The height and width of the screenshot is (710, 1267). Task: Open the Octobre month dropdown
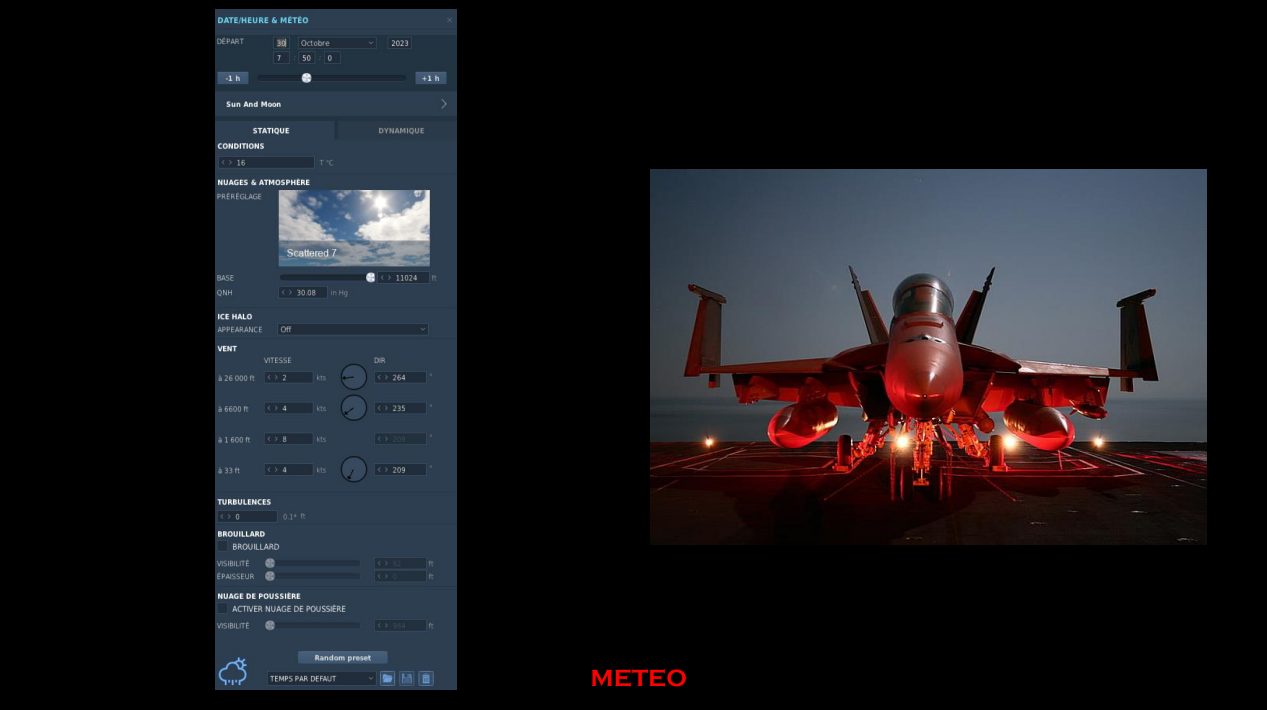click(337, 43)
